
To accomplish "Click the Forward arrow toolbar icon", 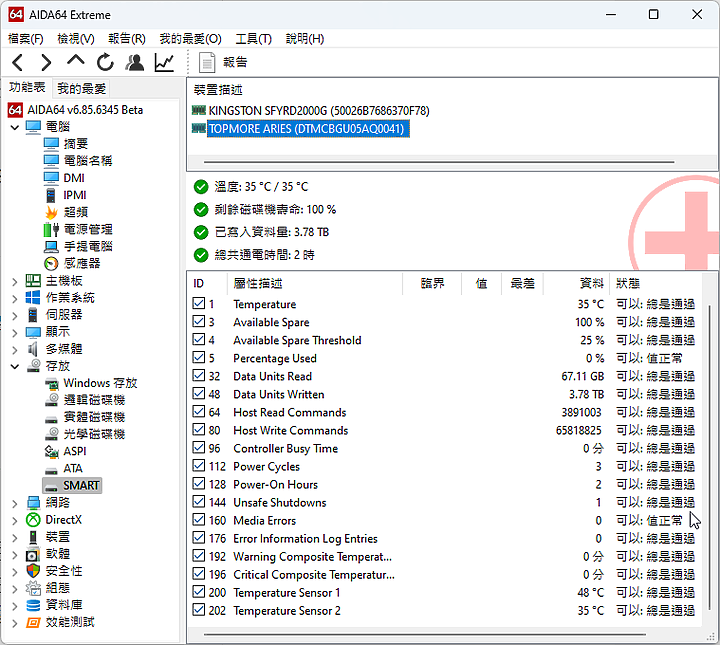I will click(x=46, y=62).
